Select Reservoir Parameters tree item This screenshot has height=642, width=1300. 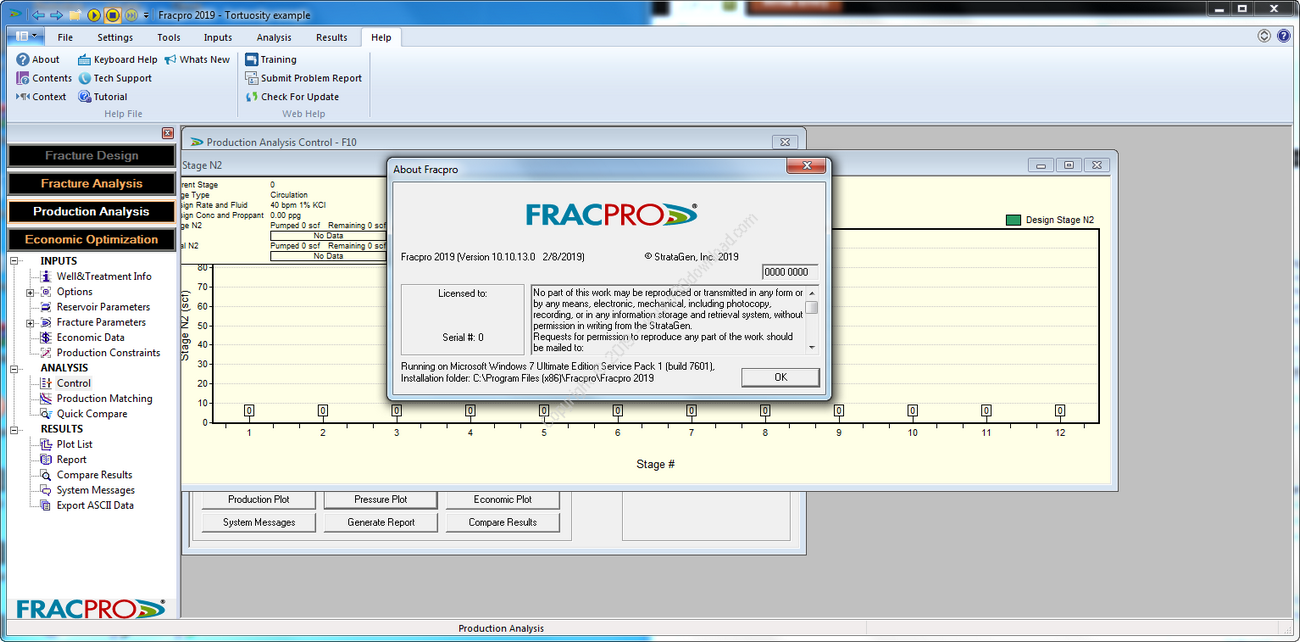(x=103, y=307)
